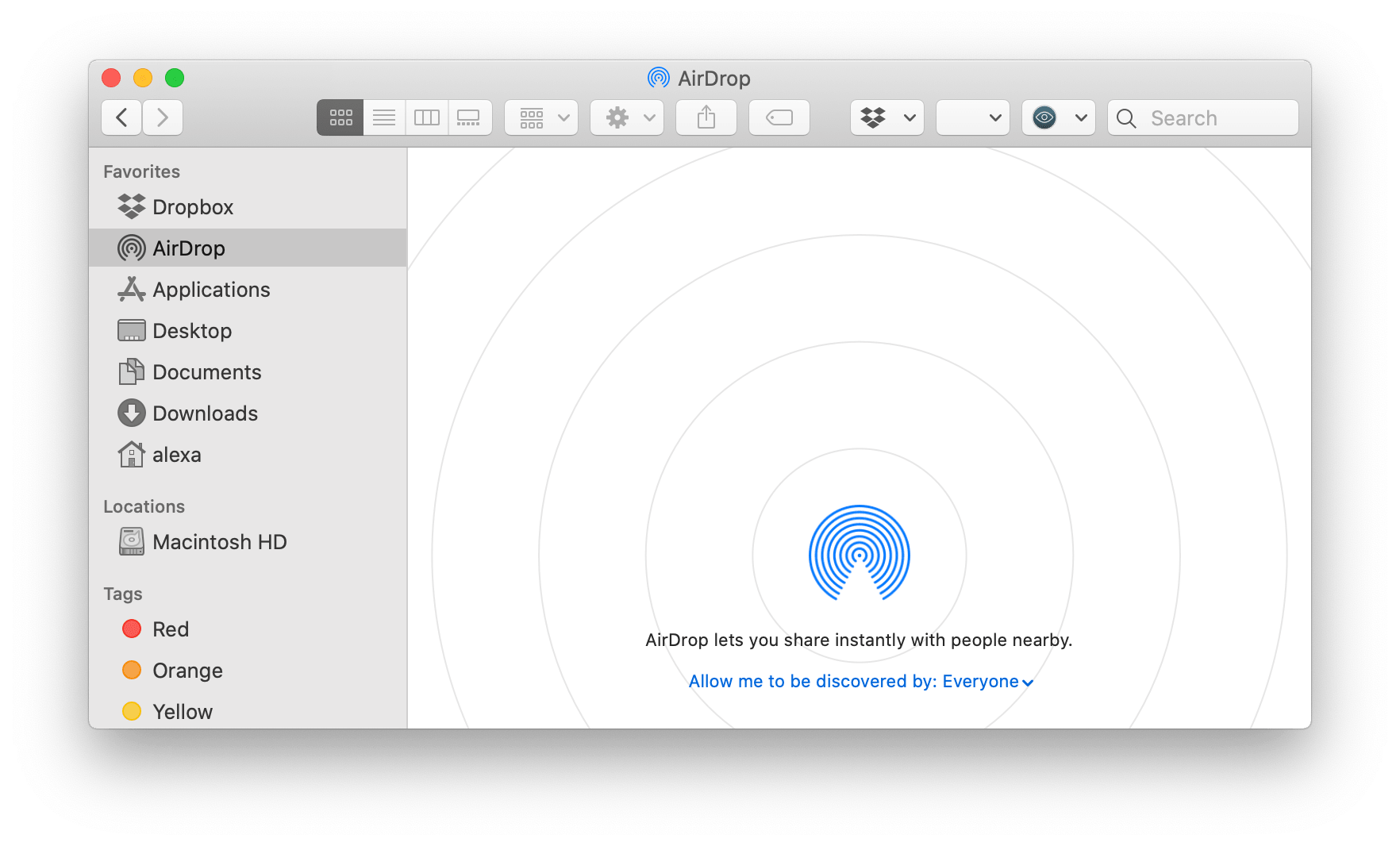This screenshot has width=1400, height=846.
Task: Click the Edit Tags button in the toolbar
Action: (x=779, y=117)
